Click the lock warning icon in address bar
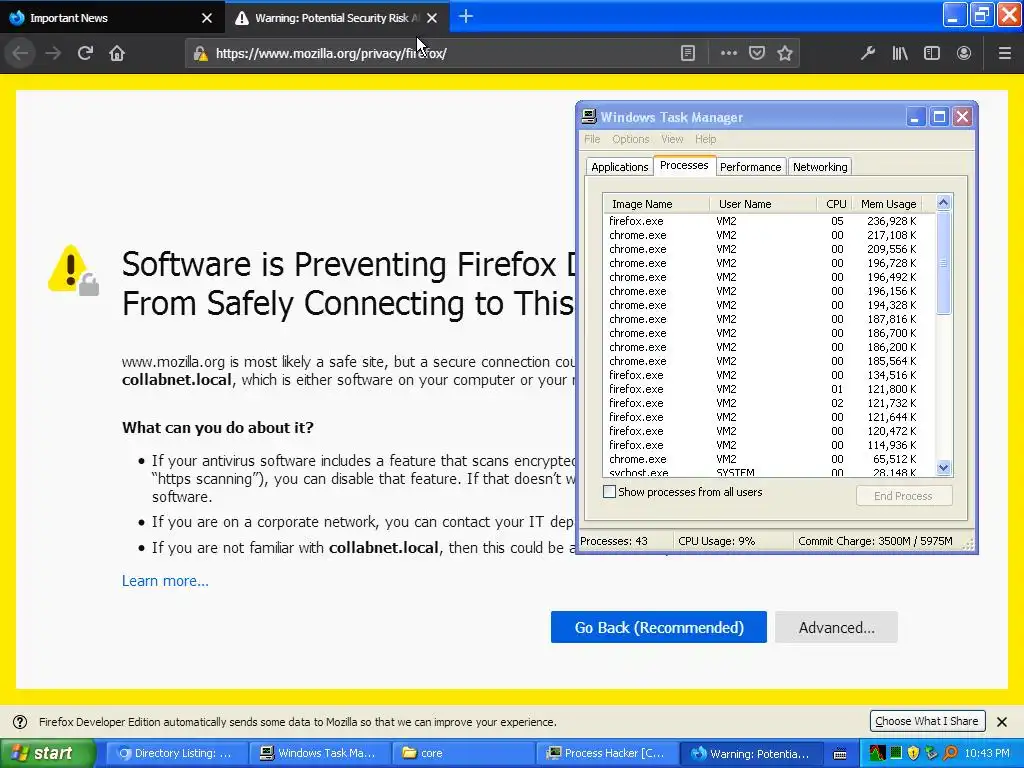The height and width of the screenshot is (768, 1024). [200, 54]
